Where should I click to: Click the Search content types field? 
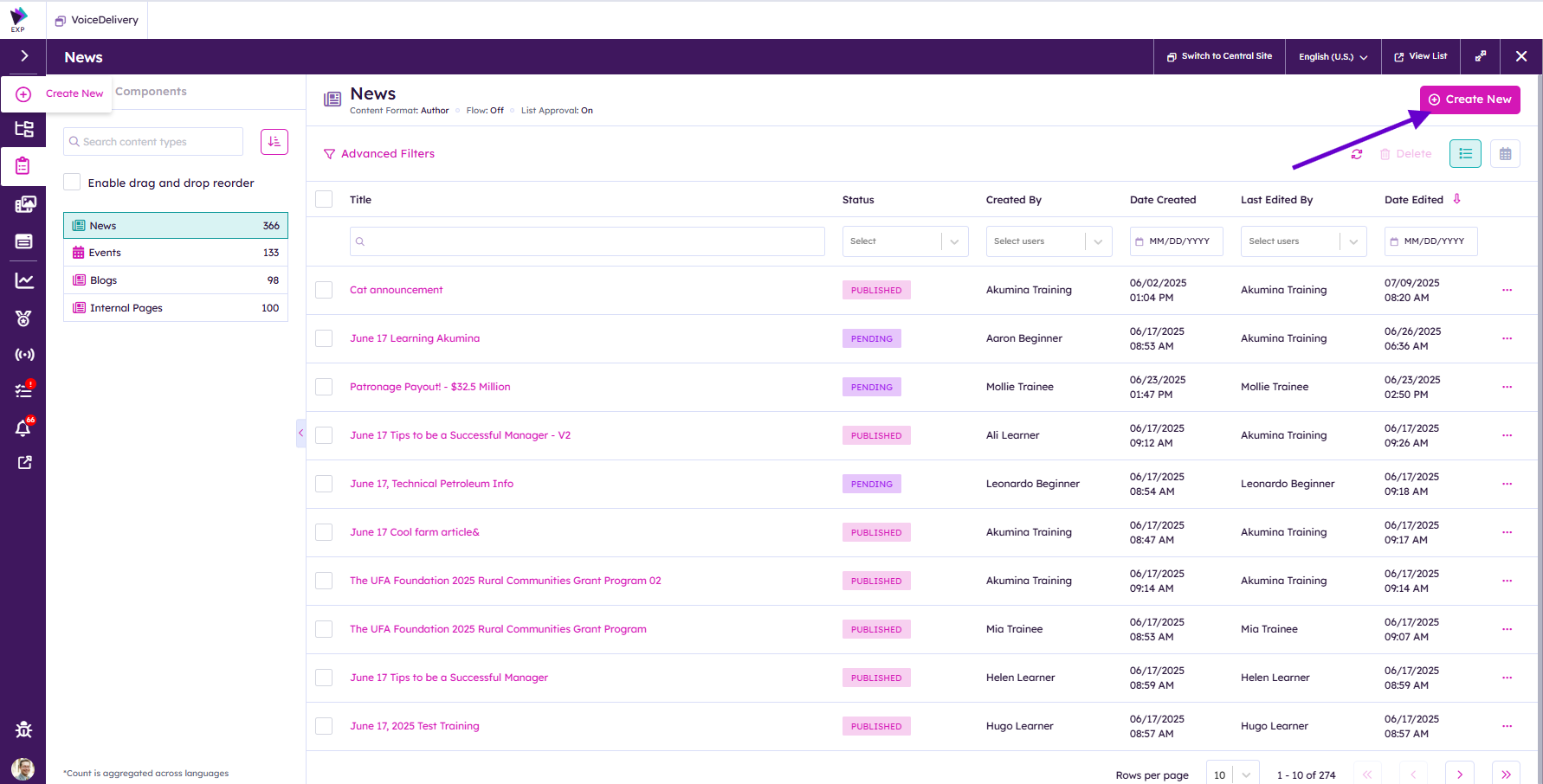[x=154, y=142]
